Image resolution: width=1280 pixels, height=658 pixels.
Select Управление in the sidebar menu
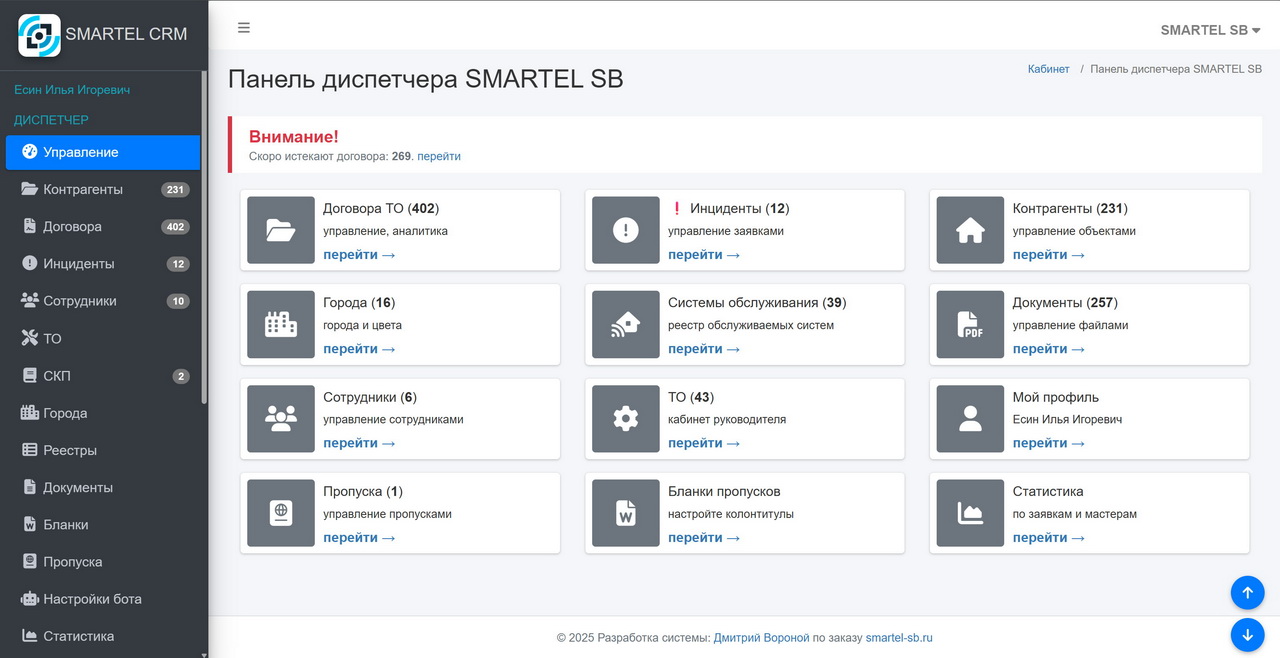(x=103, y=152)
